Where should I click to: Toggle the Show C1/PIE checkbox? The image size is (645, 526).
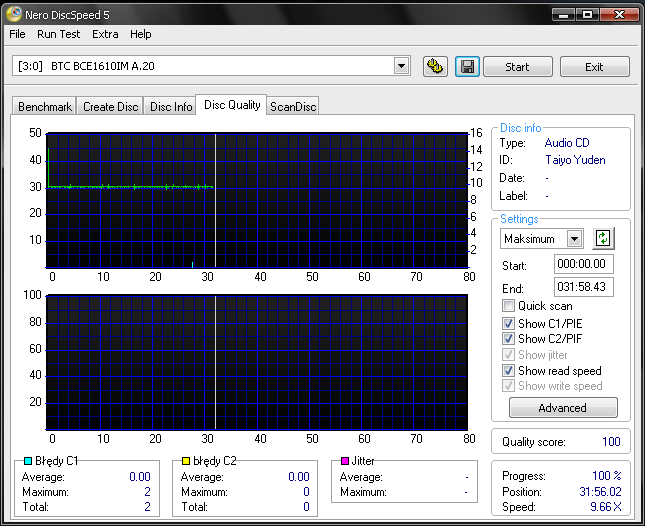(x=508, y=323)
